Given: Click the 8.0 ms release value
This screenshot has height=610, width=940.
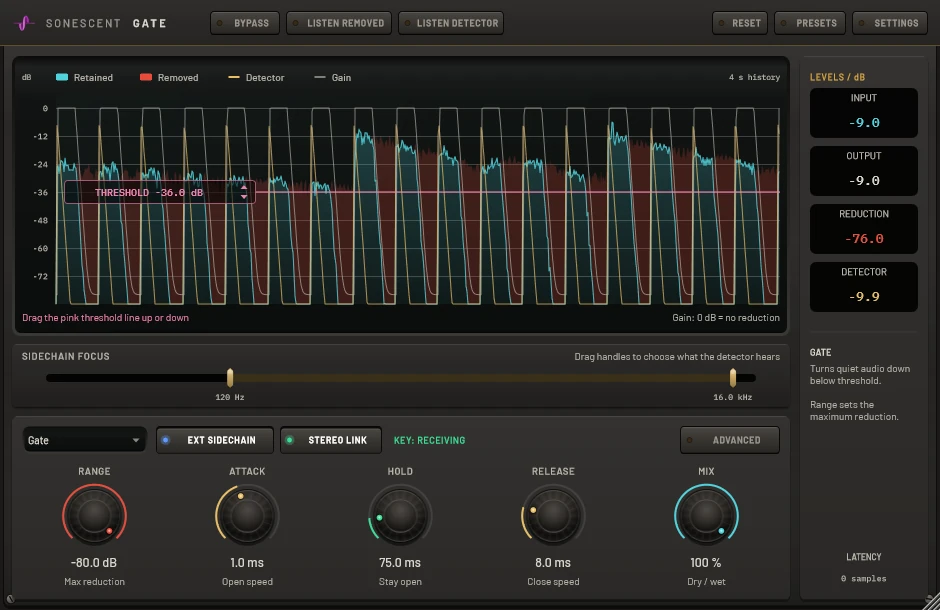Looking at the screenshot, I should pos(553,563).
